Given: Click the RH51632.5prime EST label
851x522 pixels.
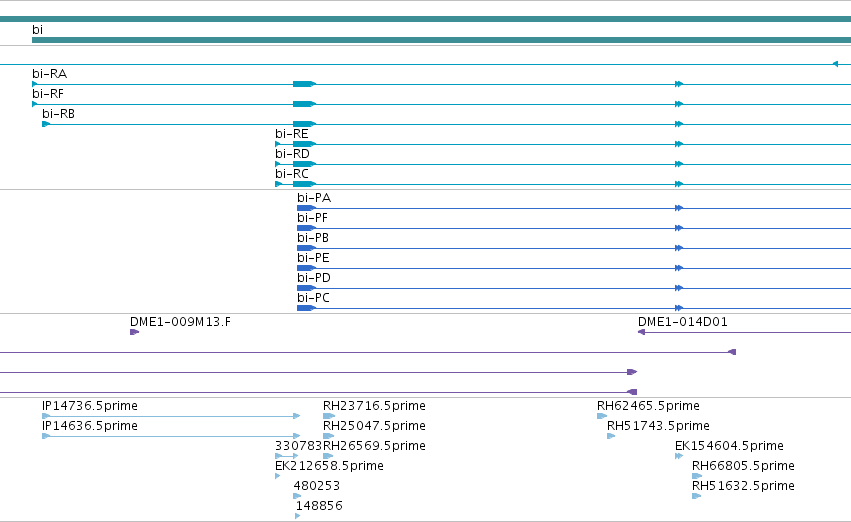Looking at the screenshot, I should (743, 486).
